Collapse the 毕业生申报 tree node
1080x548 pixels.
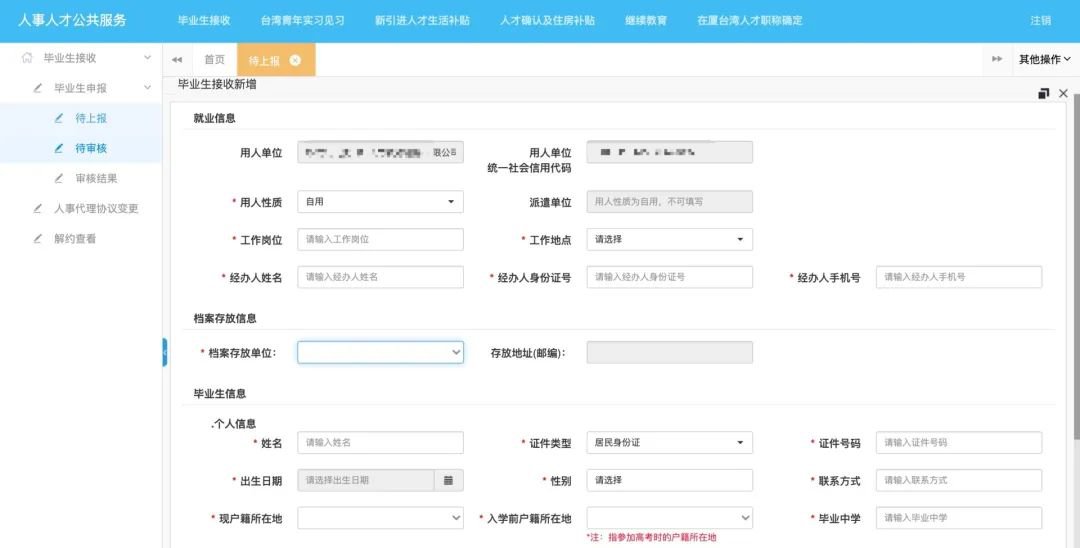tap(148, 88)
